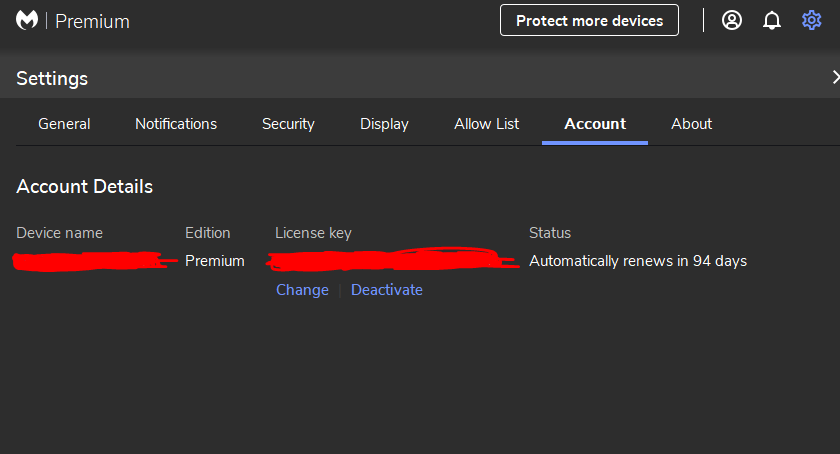
Task: Open the notifications bell icon
Action: click(x=772, y=20)
